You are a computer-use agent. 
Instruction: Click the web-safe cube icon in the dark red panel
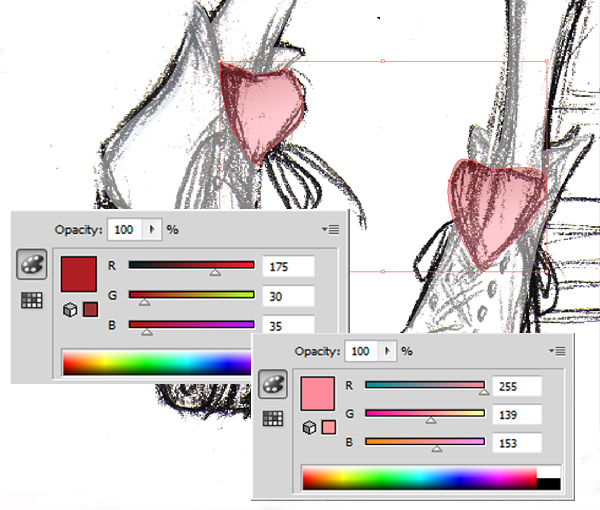click(70, 310)
